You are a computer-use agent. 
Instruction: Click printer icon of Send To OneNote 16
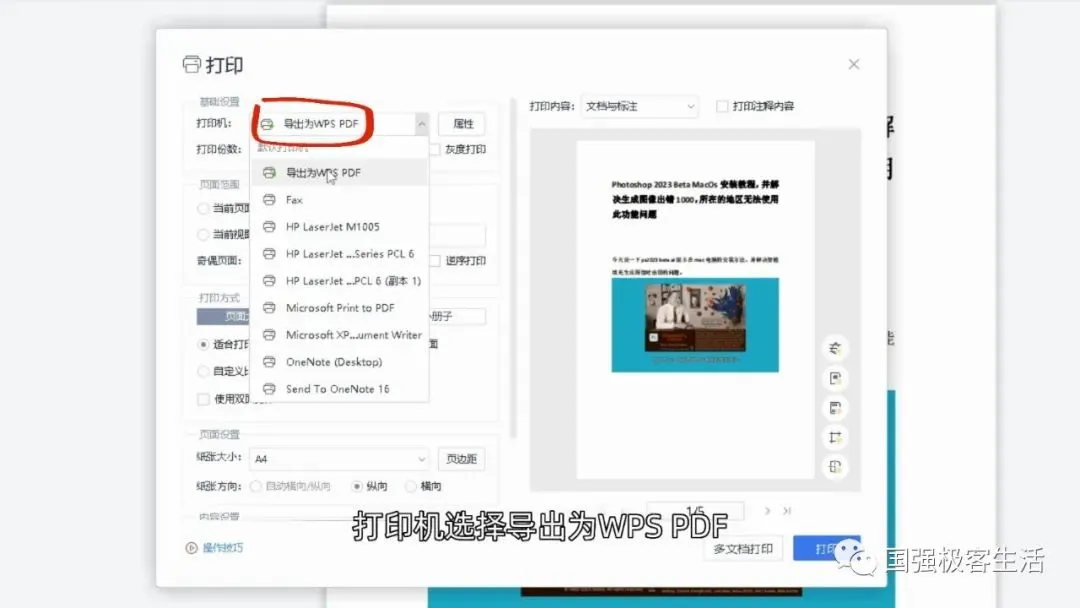[269, 388]
